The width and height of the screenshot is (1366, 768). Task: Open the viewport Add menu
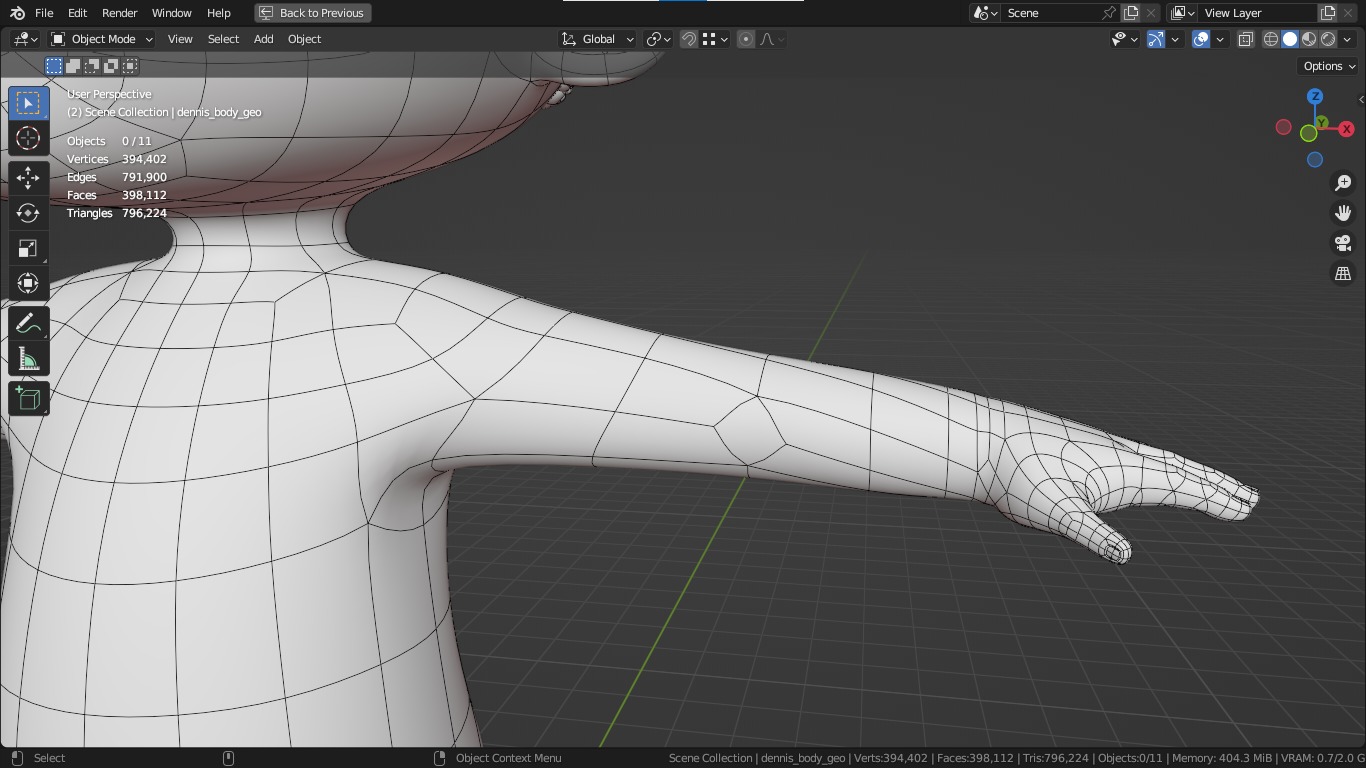pyautogui.click(x=263, y=39)
